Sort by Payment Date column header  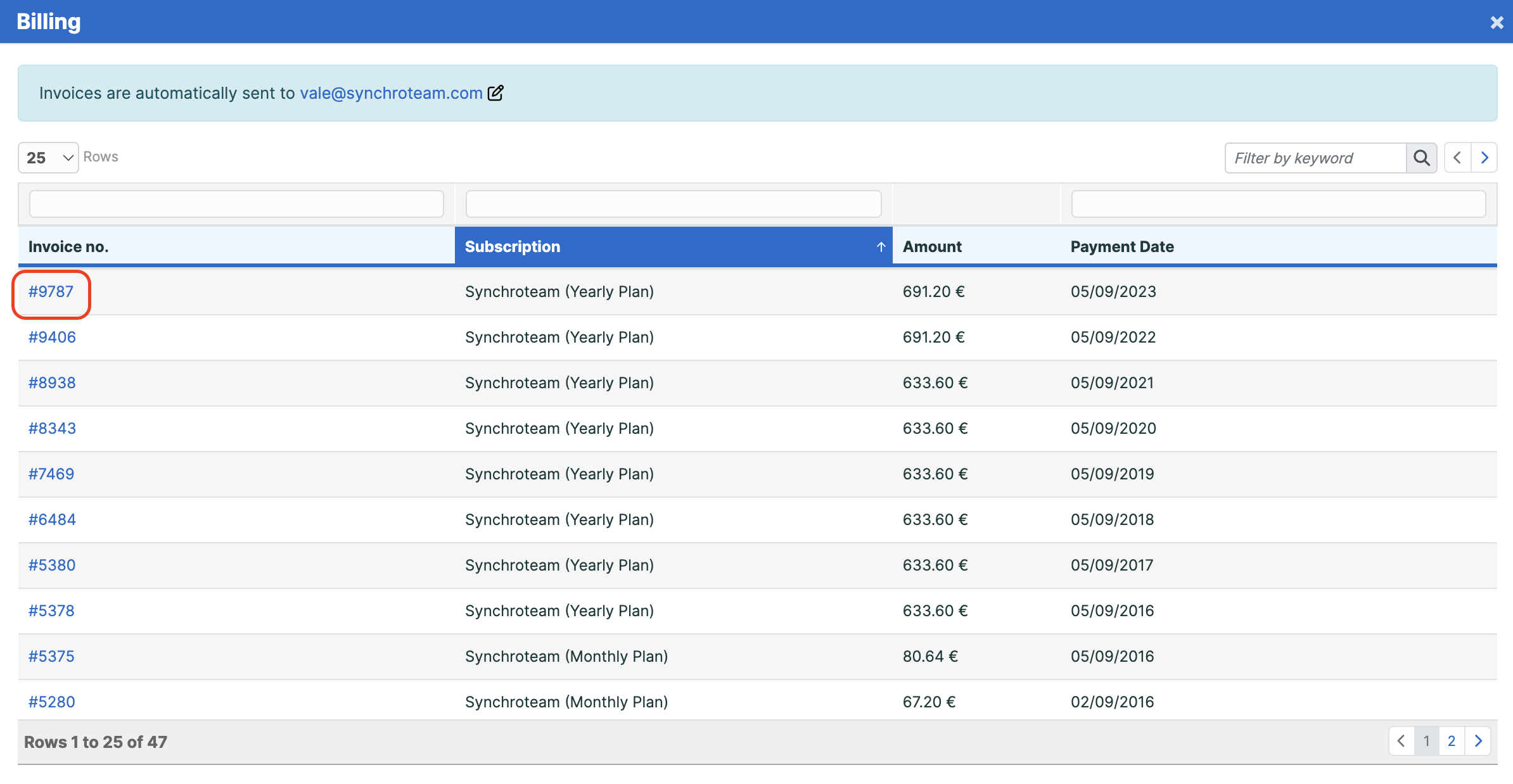1122,247
